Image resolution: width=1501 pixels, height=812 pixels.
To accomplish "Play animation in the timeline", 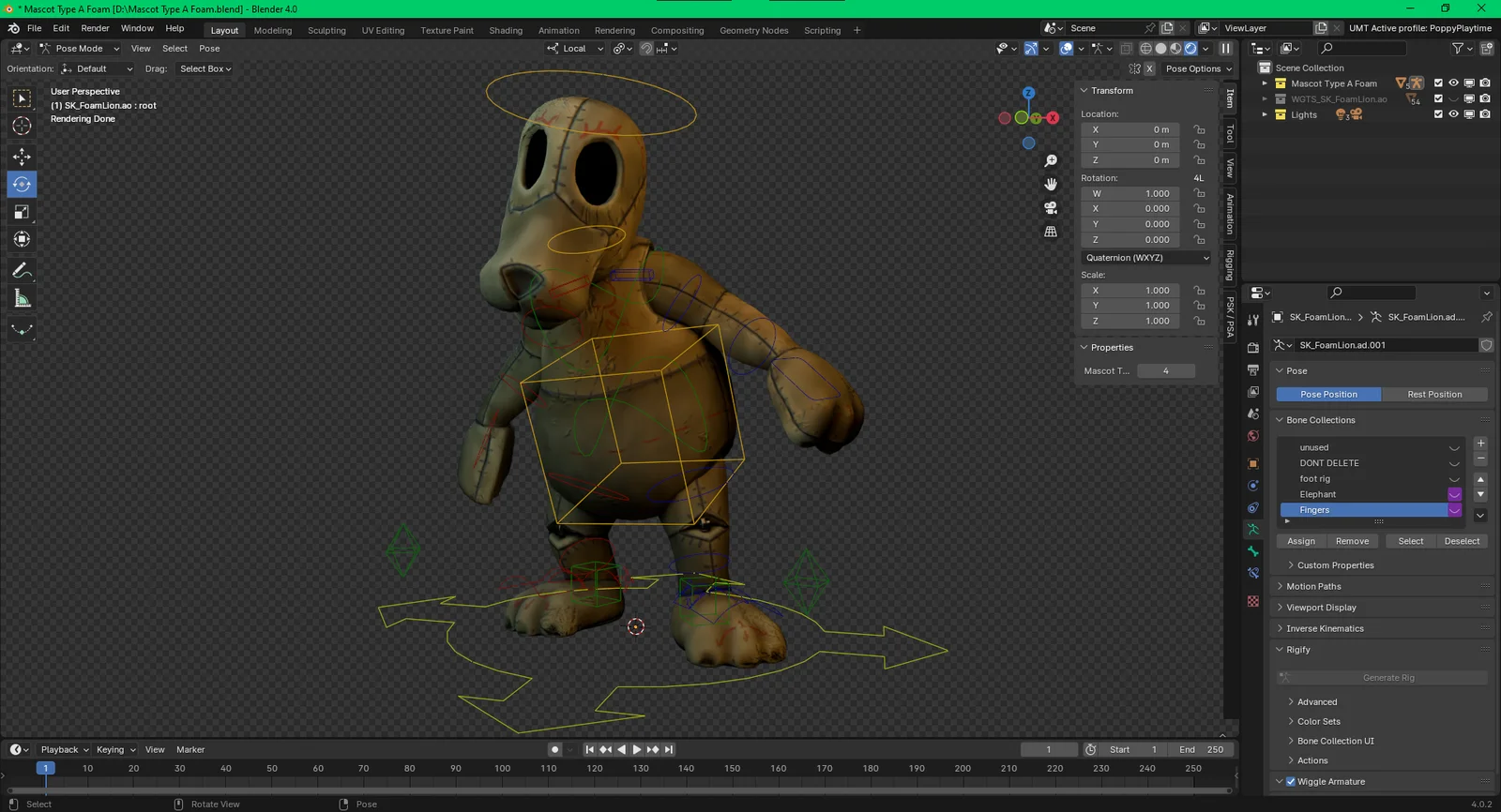I will [637, 749].
